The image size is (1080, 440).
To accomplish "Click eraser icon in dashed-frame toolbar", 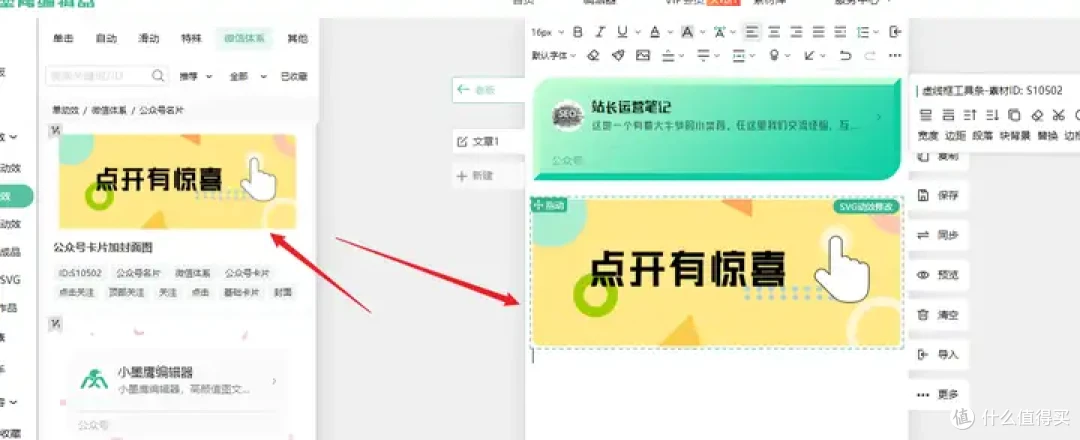I will (1037, 115).
